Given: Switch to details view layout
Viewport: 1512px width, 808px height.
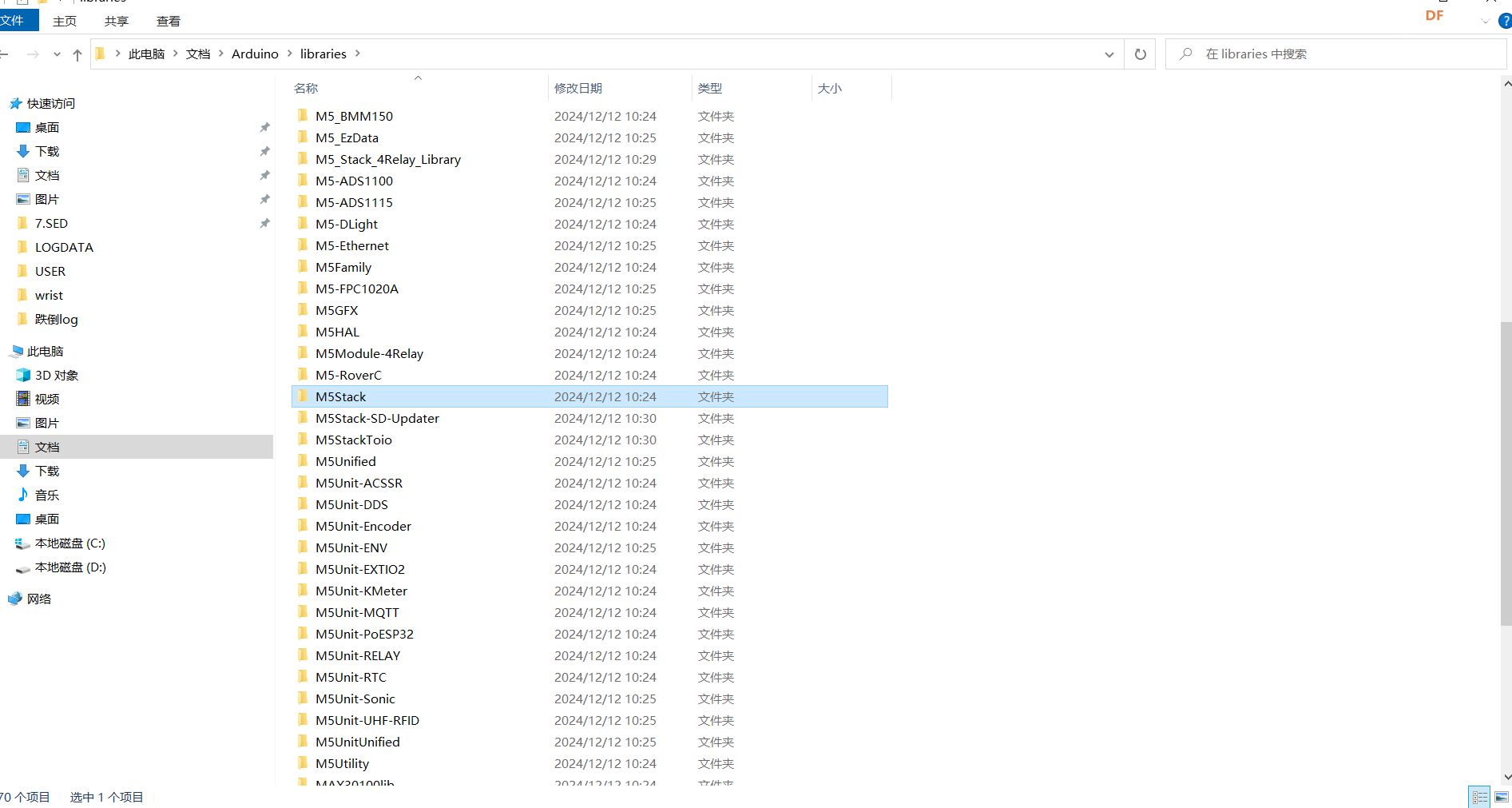Looking at the screenshot, I should tap(1480, 797).
